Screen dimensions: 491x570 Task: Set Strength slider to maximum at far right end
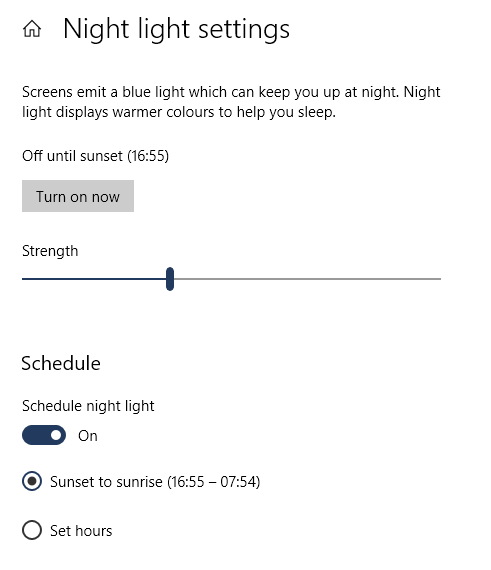tap(440, 279)
